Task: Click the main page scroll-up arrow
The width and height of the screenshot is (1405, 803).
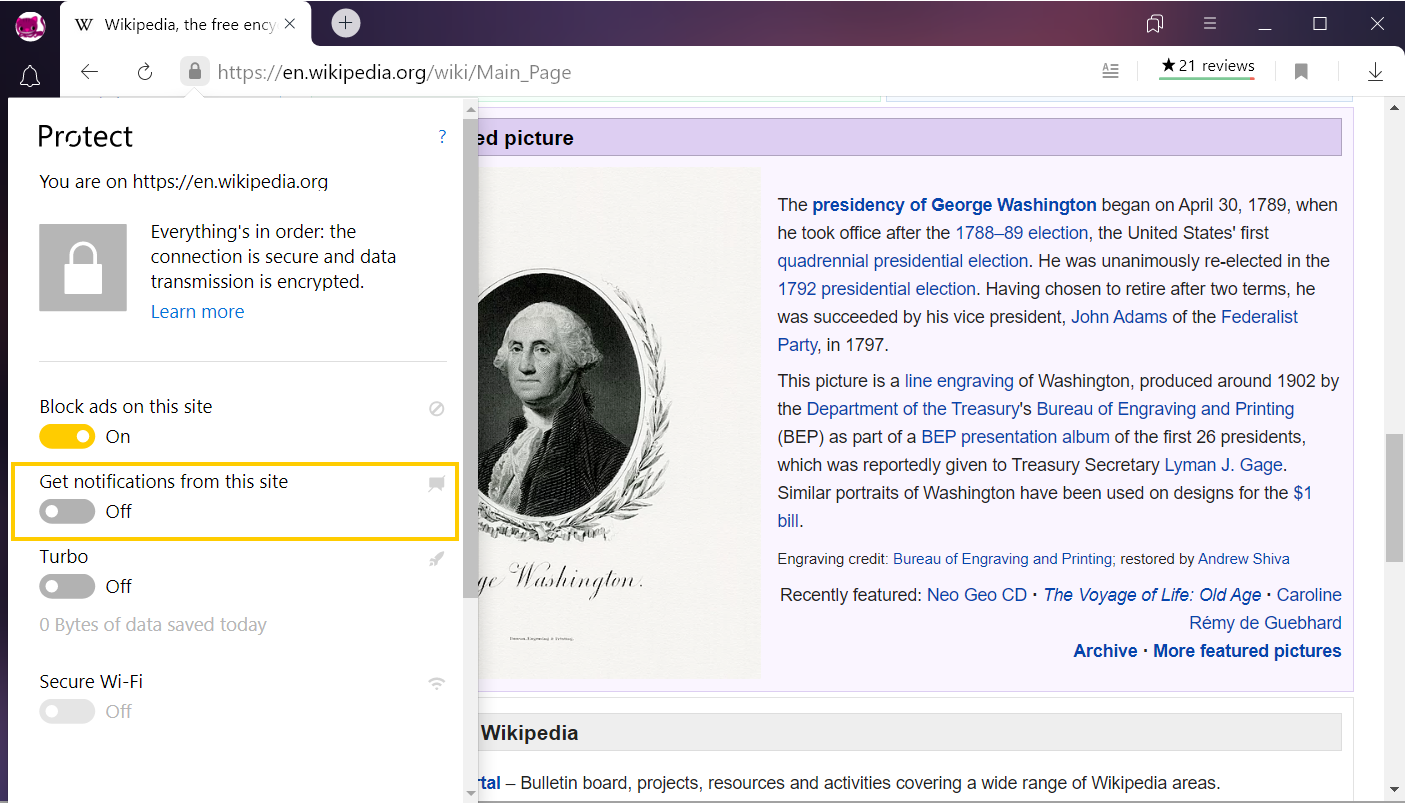Action: (x=1395, y=106)
